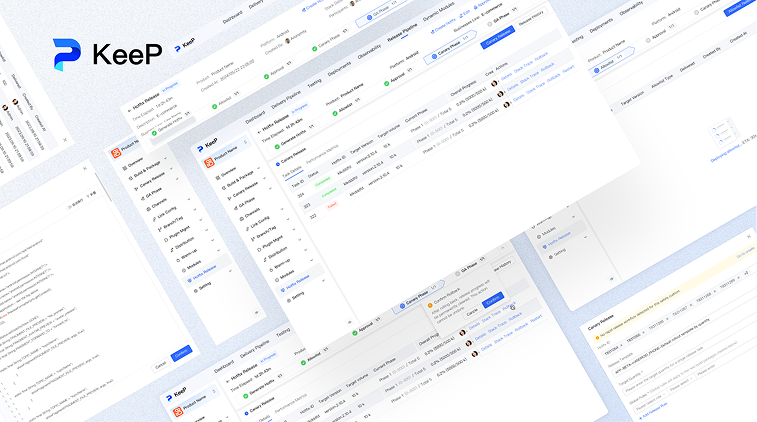This screenshot has width=757, height=422.
Task: Open Observability tab in front window
Action: point(369,52)
